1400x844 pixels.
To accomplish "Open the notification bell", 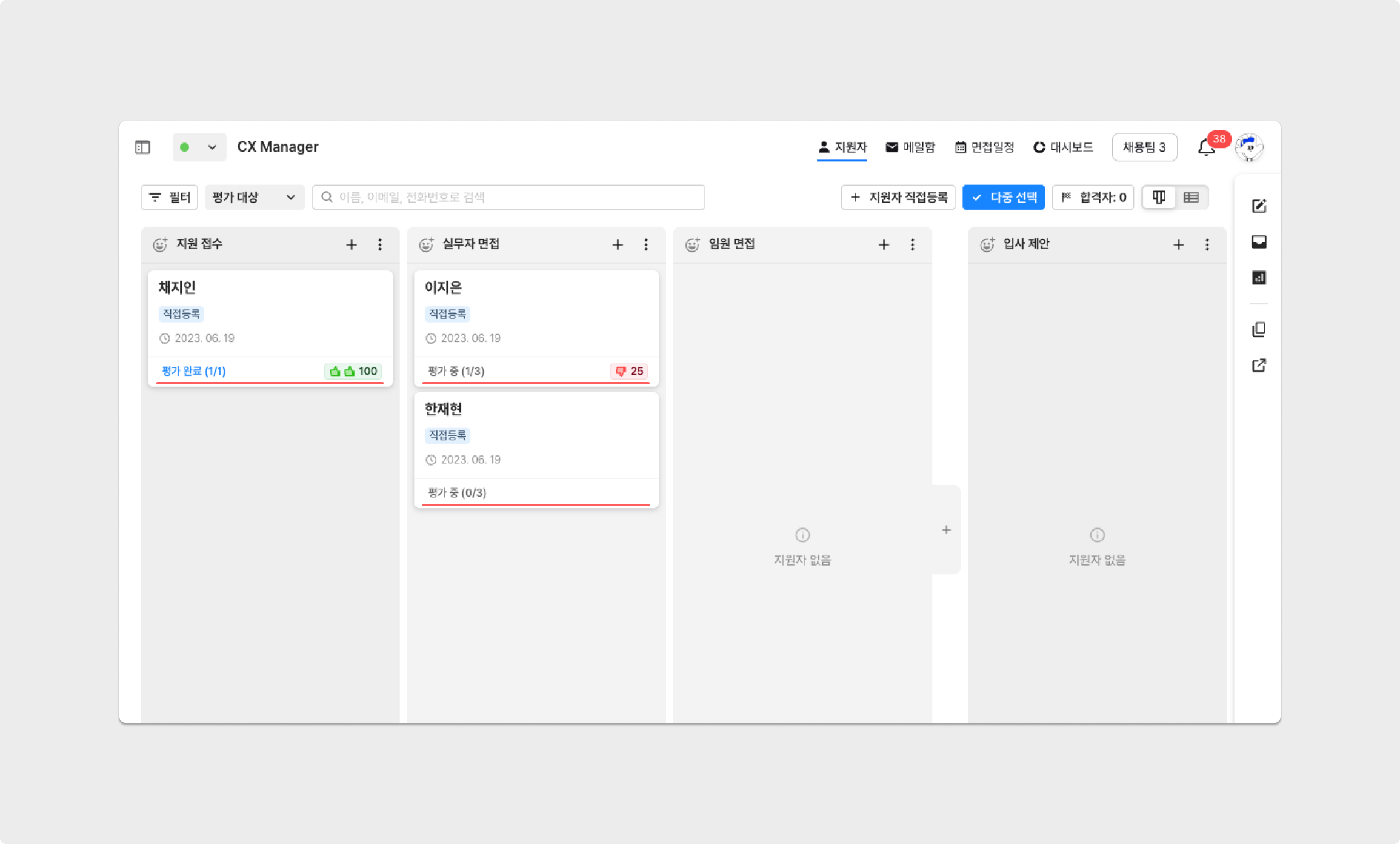I will coord(1206,147).
